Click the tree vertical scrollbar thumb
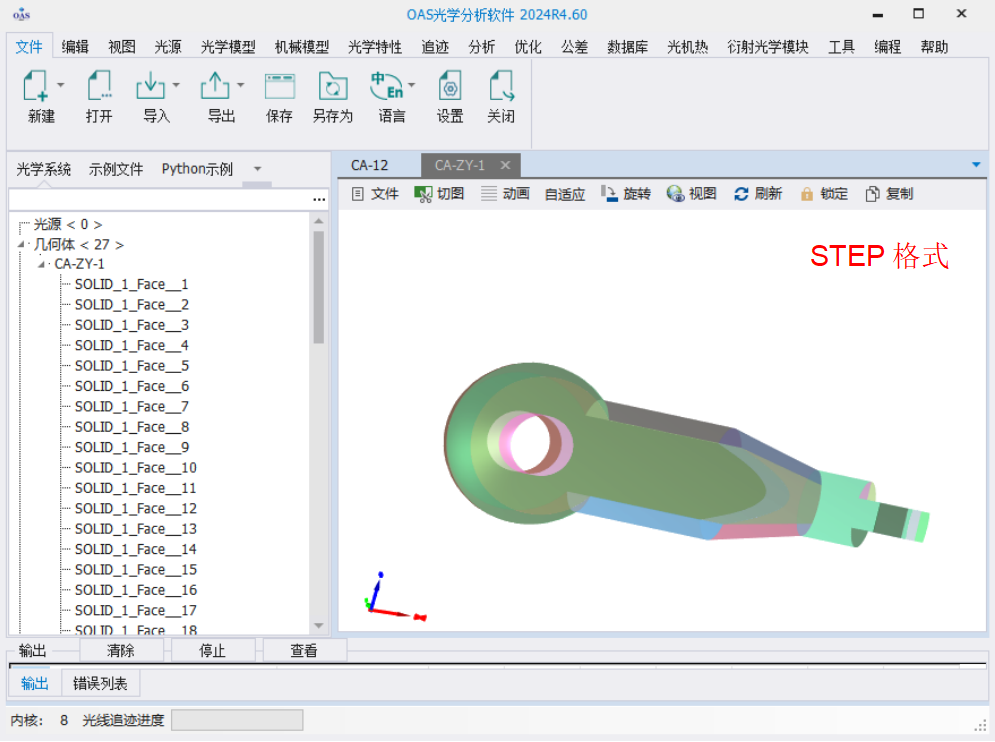Viewport: 995px width, 742px height. (x=319, y=287)
